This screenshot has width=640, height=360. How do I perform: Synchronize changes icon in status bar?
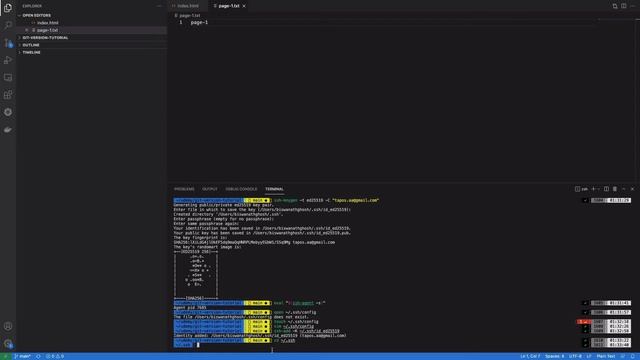point(38,356)
